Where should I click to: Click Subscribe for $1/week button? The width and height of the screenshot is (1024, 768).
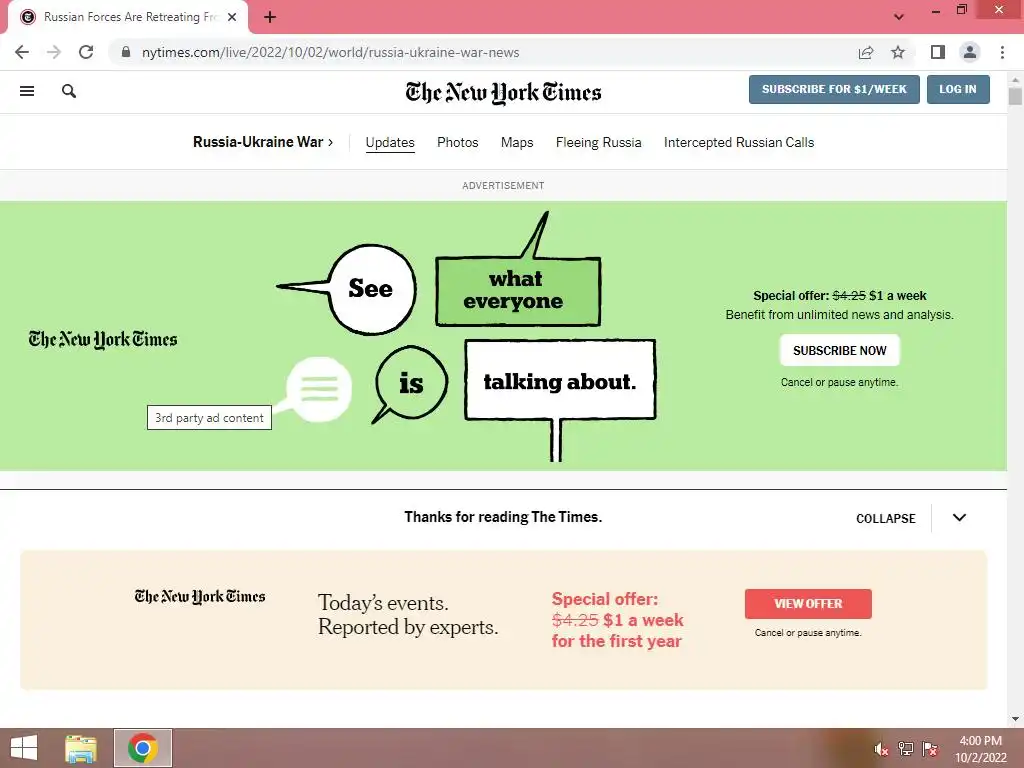834,89
